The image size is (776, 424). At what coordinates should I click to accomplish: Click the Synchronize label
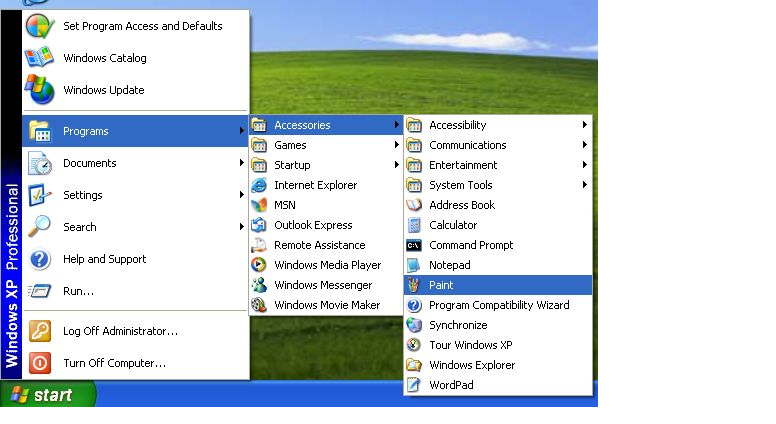[x=458, y=325]
